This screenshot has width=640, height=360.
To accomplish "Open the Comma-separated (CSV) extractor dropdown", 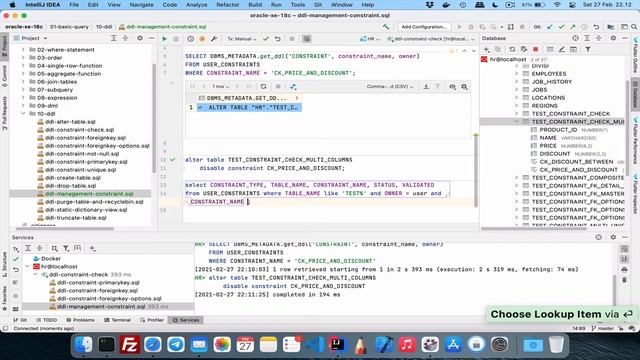I will click(x=390, y=87).
